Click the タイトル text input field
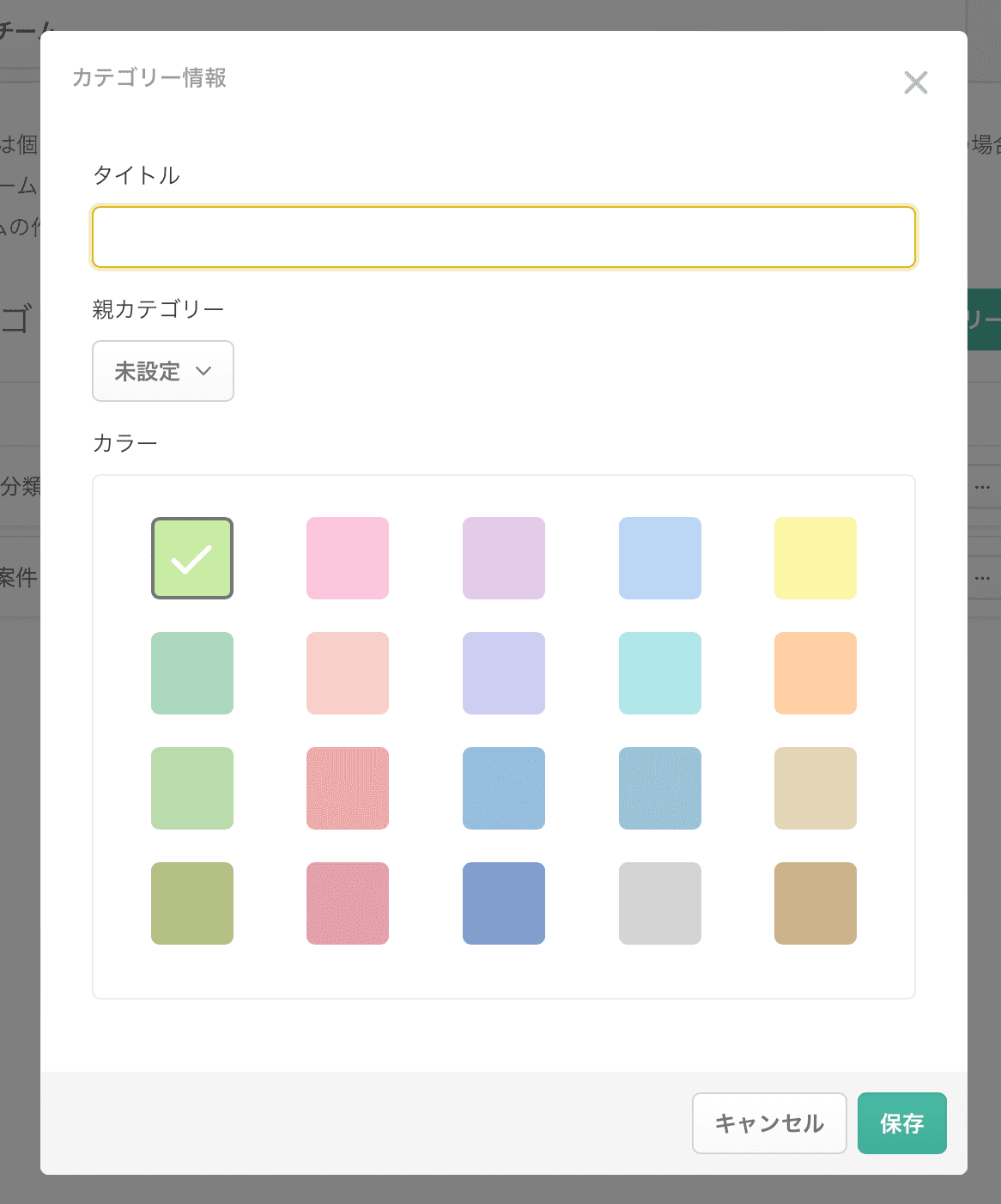The width and height of the screenshot is (1001, 1204). pyautogui.click(x=504, y=237)
